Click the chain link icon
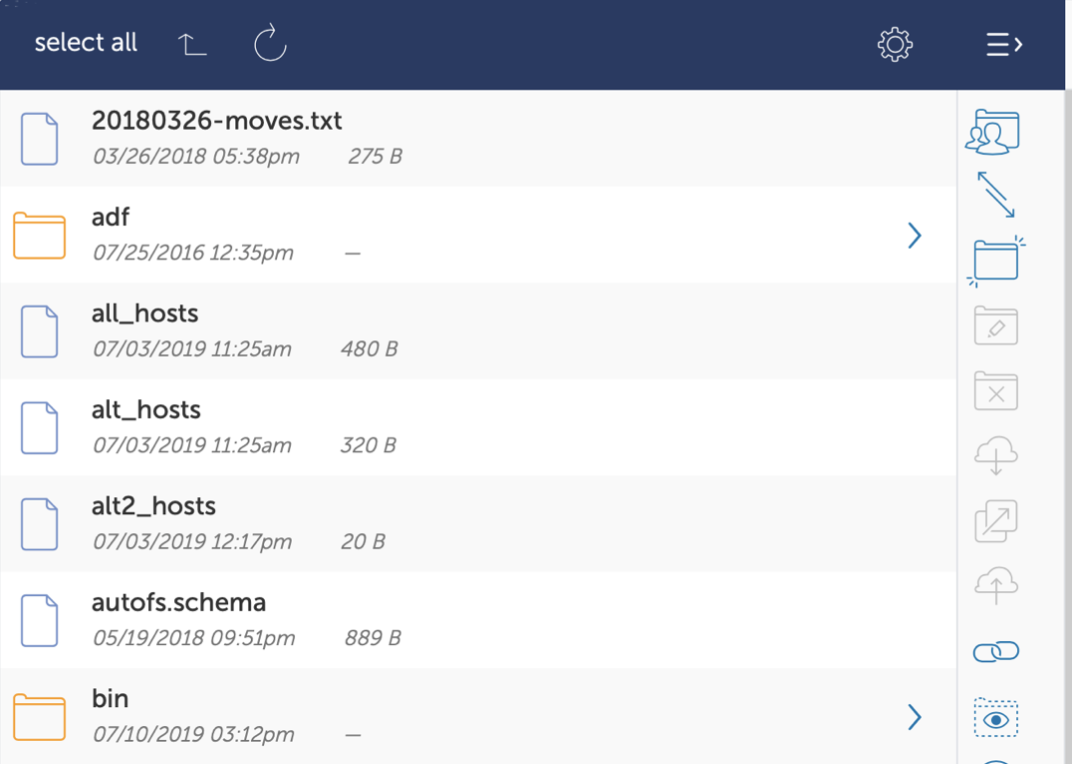This screenshot has height=764, width=1072. [x=996, y=652]
